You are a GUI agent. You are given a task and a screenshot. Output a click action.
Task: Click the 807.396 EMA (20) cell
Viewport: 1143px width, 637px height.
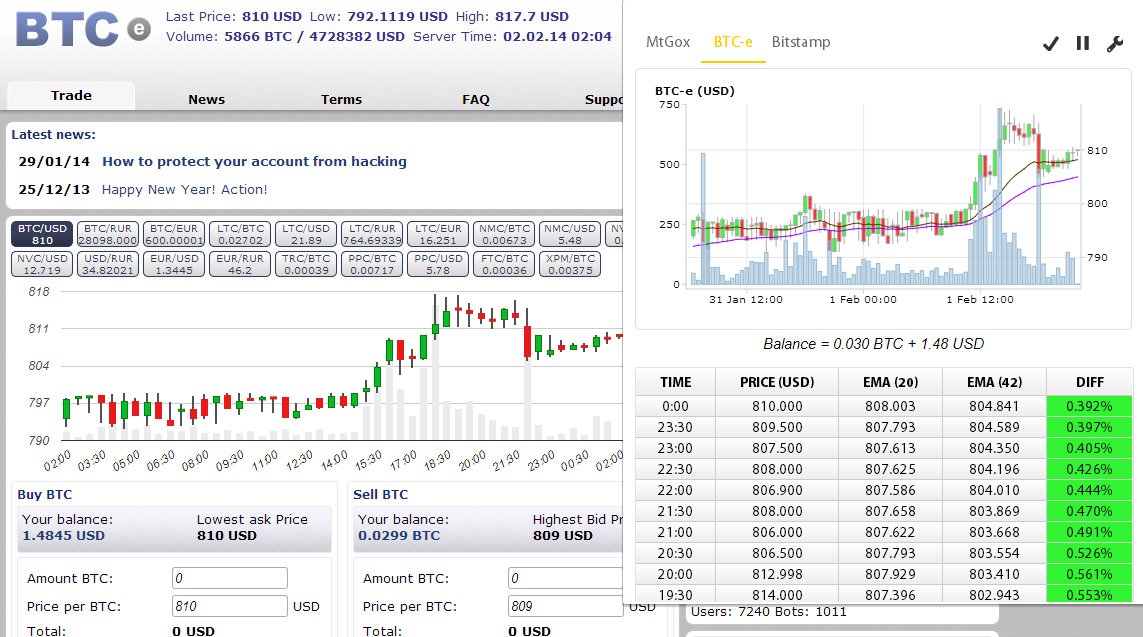(x=890, y=595)
